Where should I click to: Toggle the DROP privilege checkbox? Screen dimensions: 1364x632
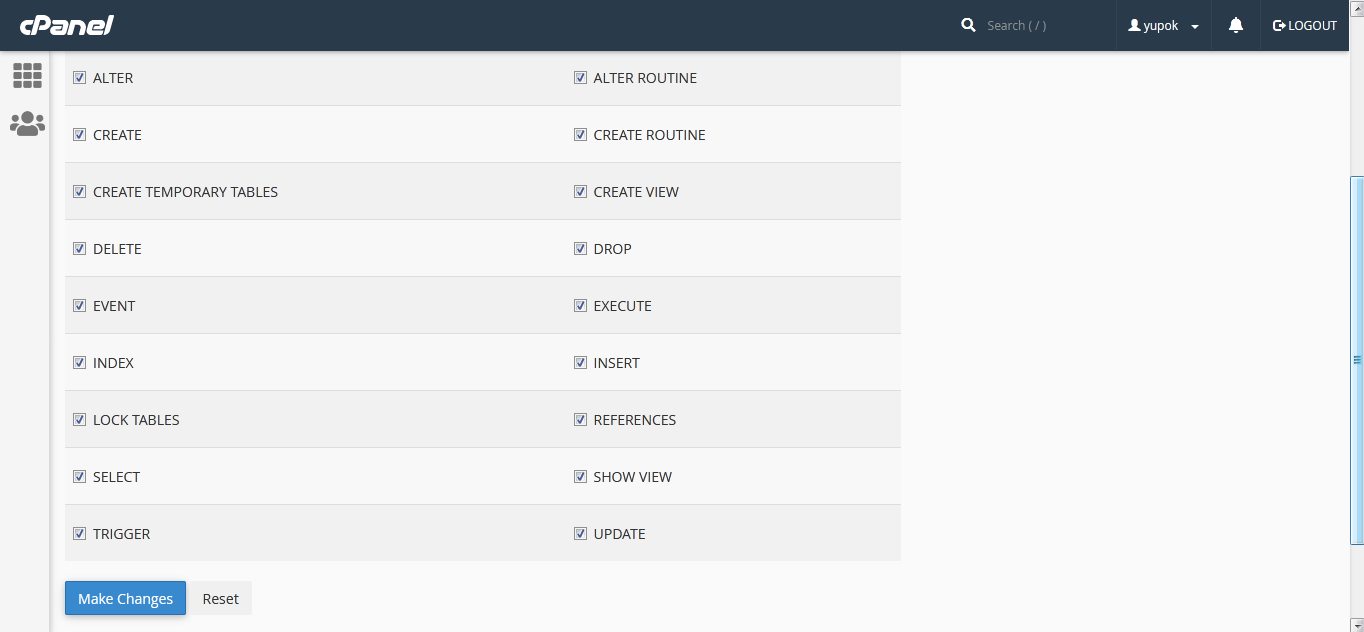click(x=580, y=249)
